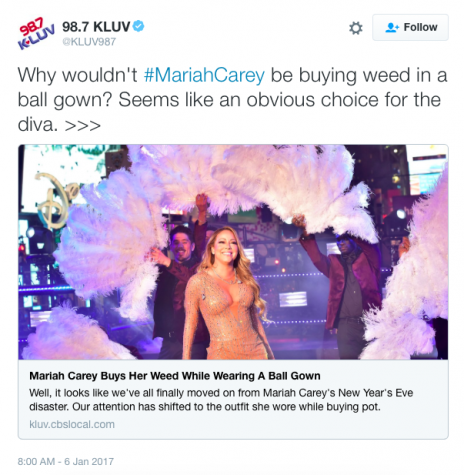Click the >>> arrows in tweet text
464x475 pixels.
[83, 126]
